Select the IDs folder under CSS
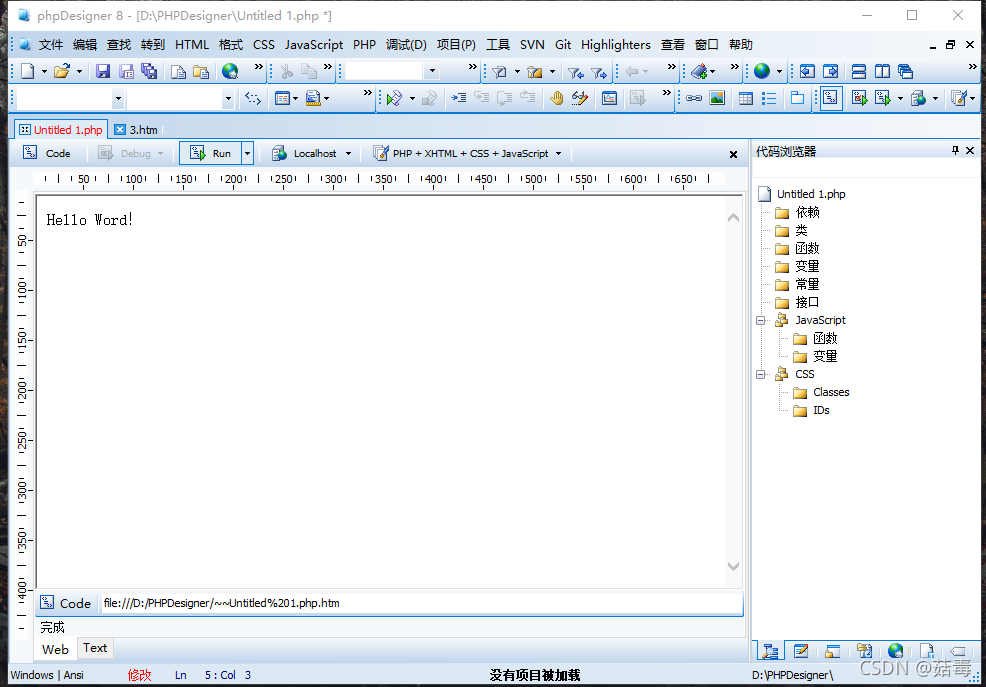Viewport: 986px width, 687px height. (x=811, y=410)
